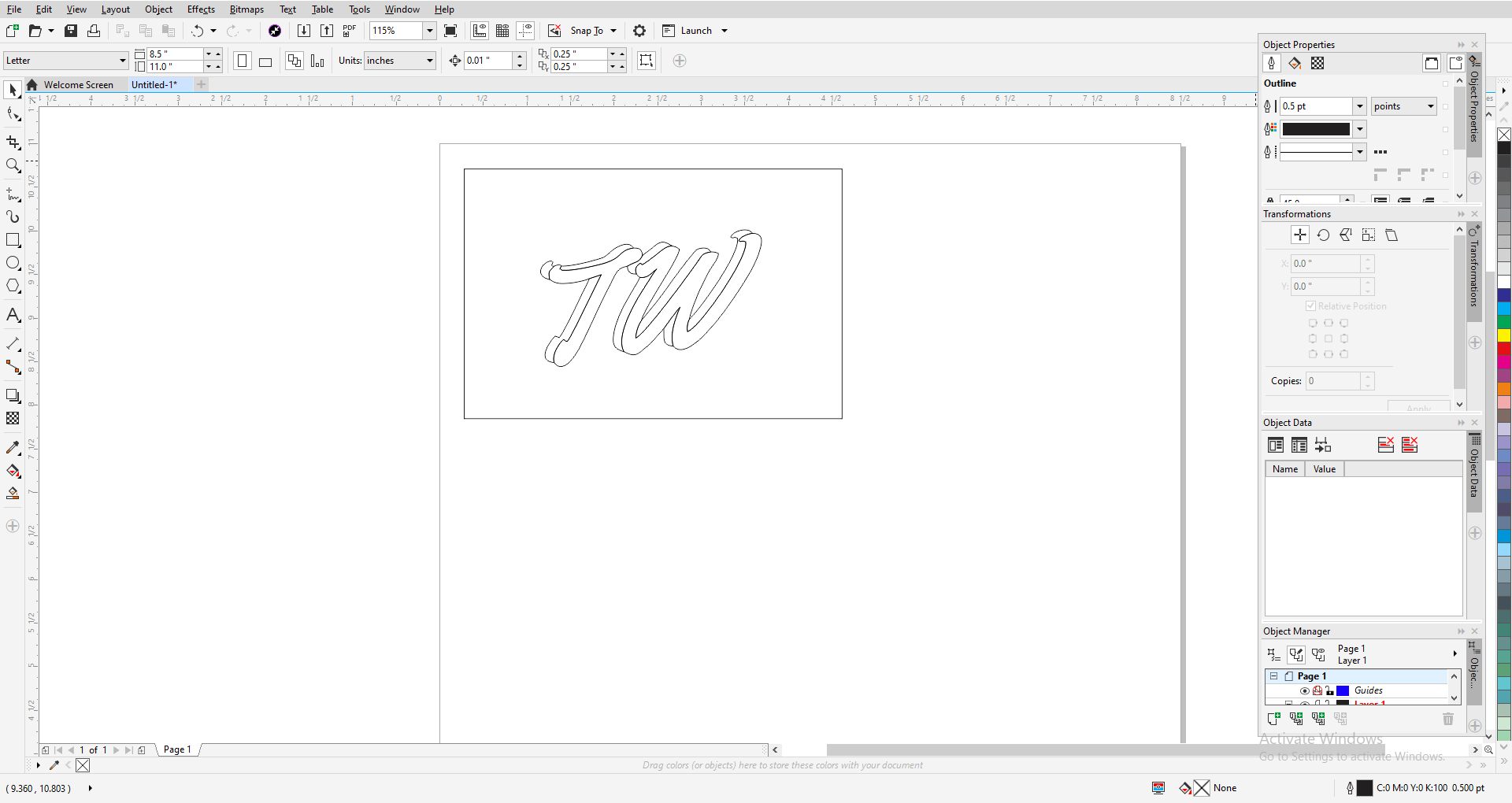Image resolution: width=1512 pixels, height=803 pixels.
Task: Click the Save icon in toolbar
Action: (71, 31)
